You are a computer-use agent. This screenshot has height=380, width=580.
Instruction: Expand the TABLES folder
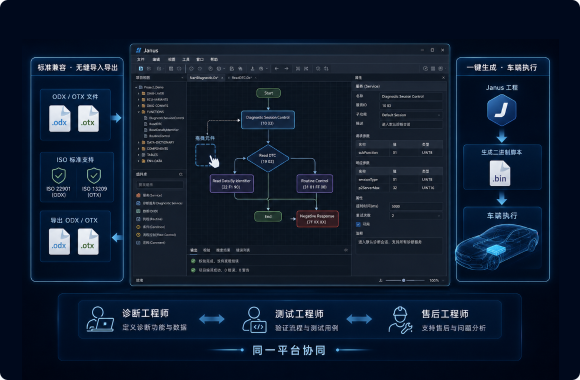point(139,155)
